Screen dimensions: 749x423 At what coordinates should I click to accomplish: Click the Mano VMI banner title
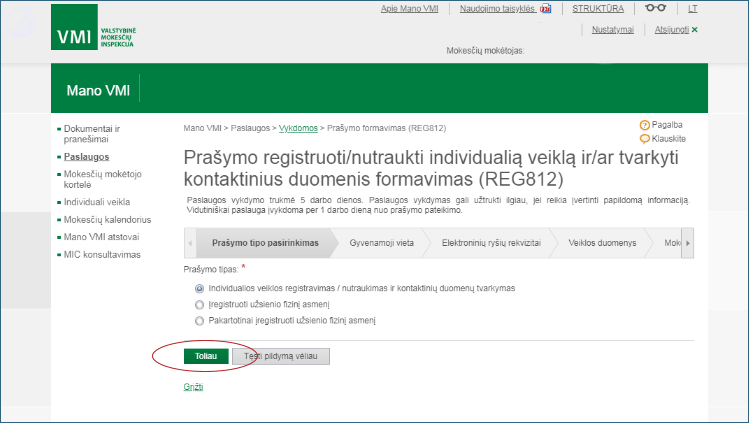point(98,90)
